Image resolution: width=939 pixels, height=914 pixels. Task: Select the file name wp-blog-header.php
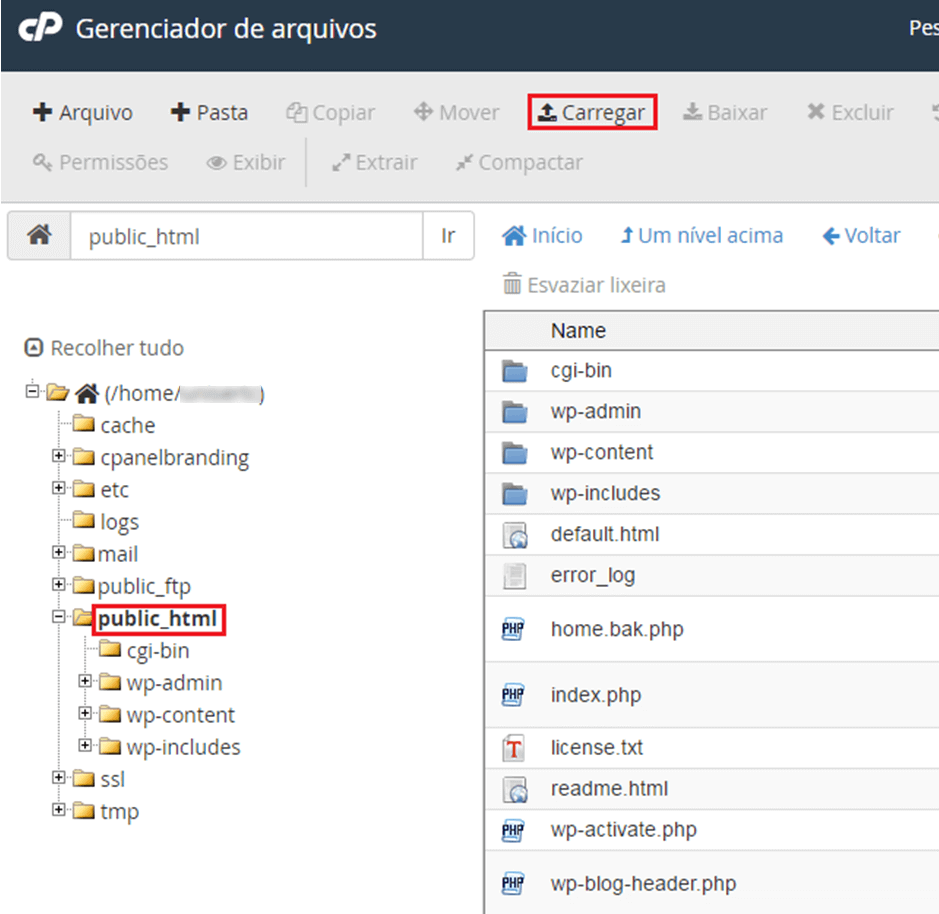pyautogui.click(x=643, y=883)
